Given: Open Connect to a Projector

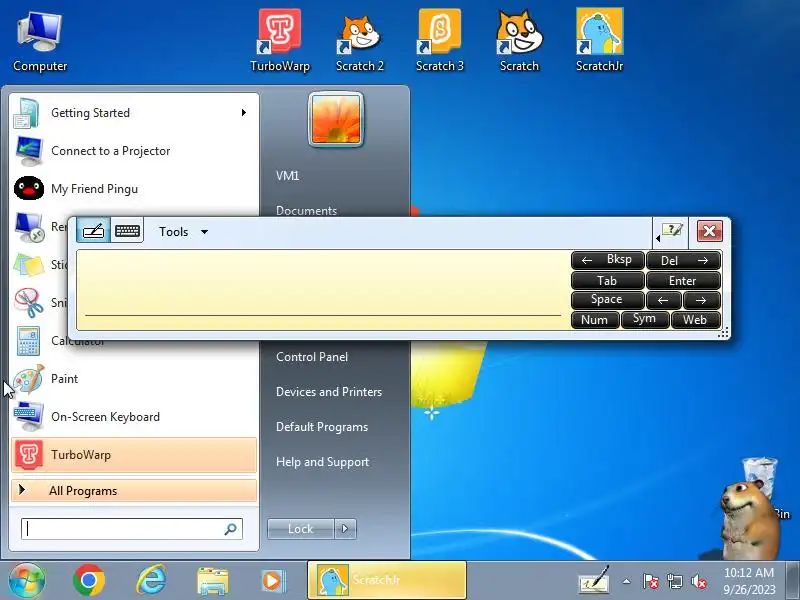Looking at the screenshot, I should [x=133, y=151].
